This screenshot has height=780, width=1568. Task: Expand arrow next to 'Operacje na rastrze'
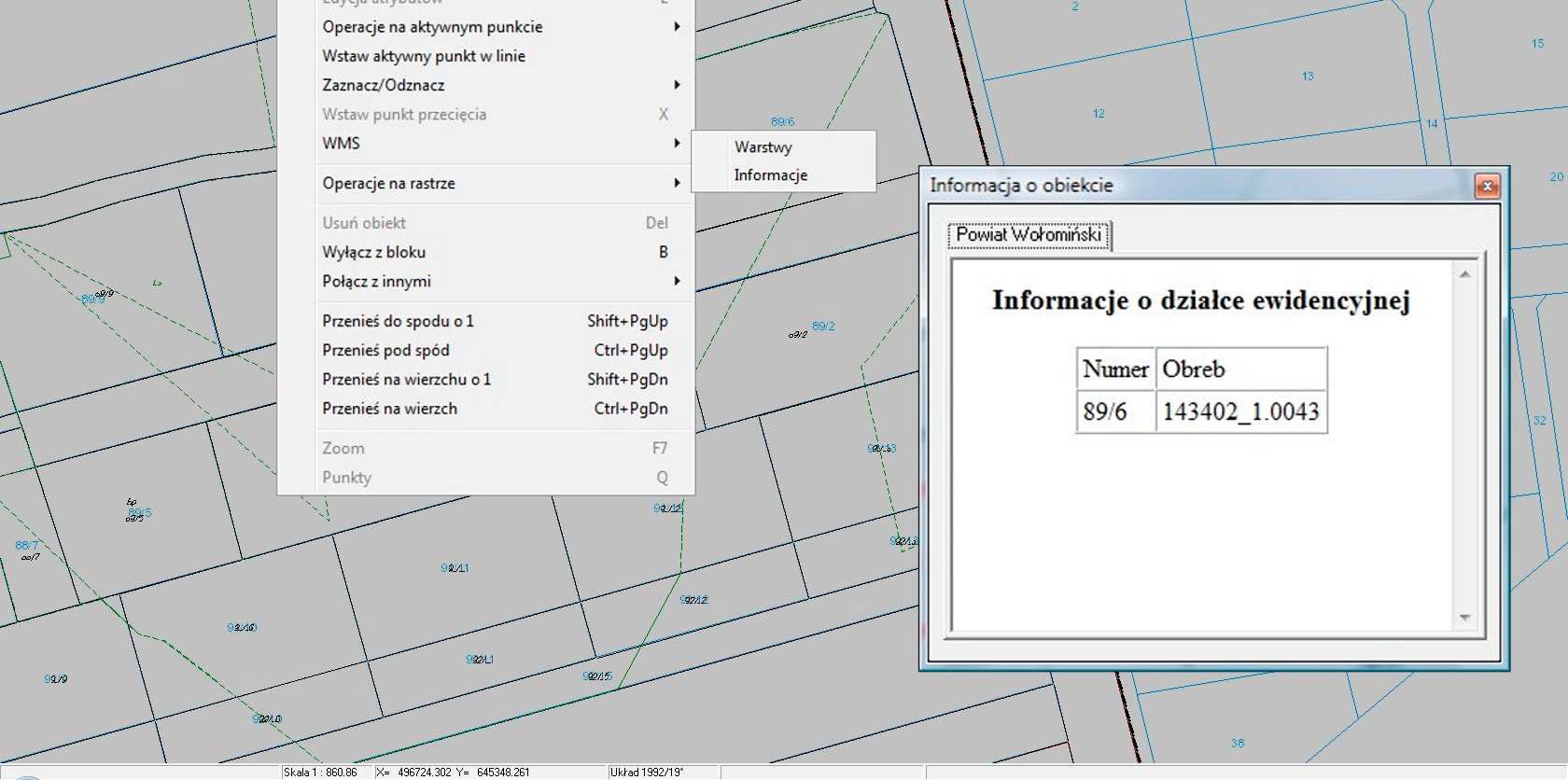coord(678,183)
